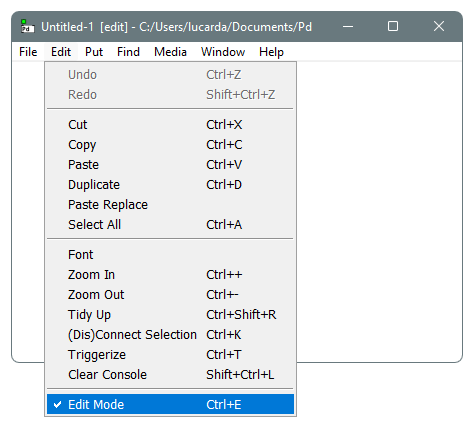Image resolution: width=476 pixels, height=426 pixels.
Task: Open the Font dialog entry
Action: (170, 255)
